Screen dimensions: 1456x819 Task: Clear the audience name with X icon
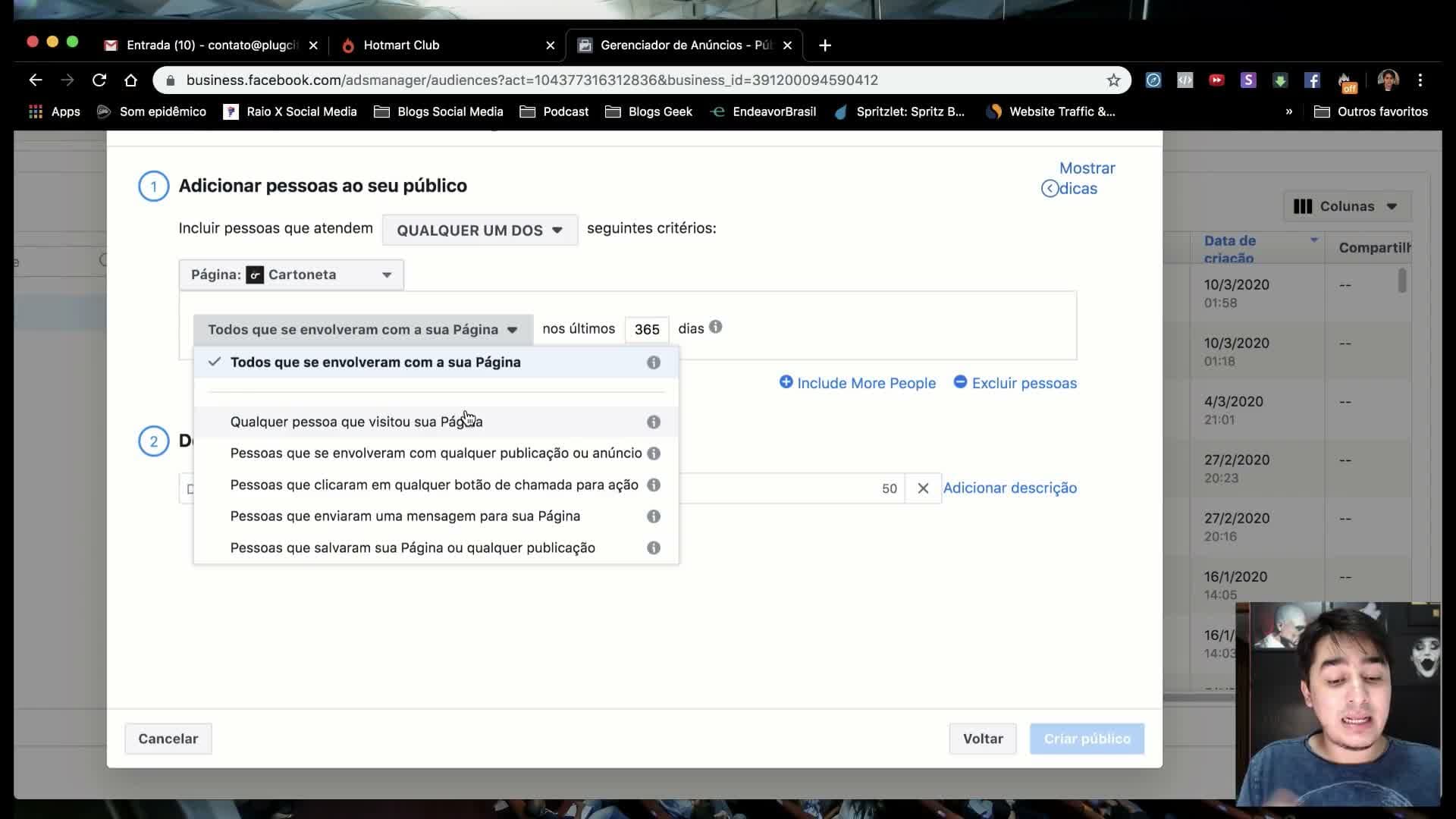(923, 488)
